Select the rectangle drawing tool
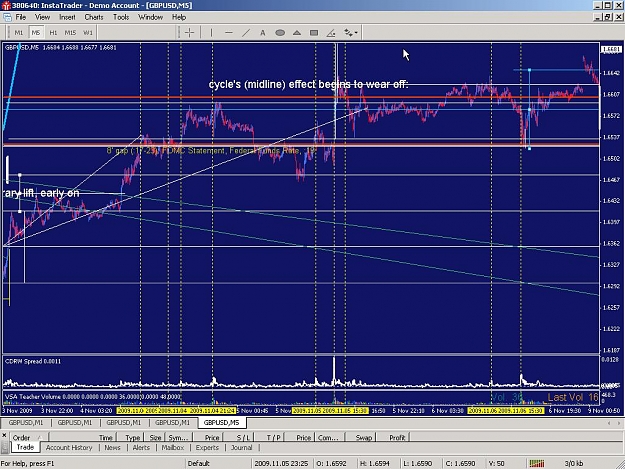 [x=314, y=33]
